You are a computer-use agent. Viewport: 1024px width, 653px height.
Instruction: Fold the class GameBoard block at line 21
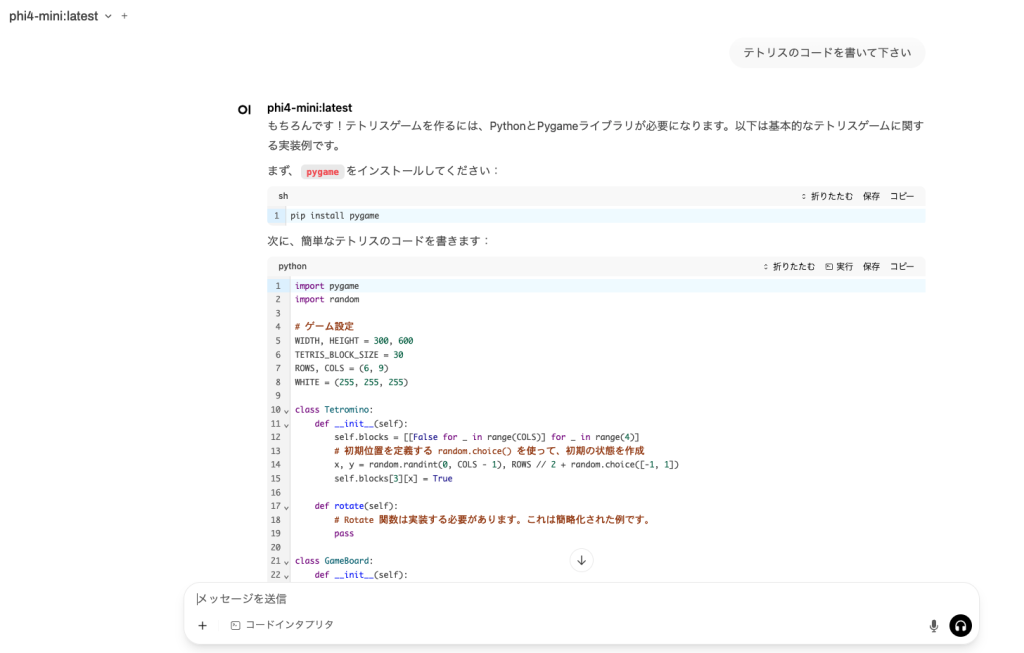pyautogui.click(x=286, y=562)
